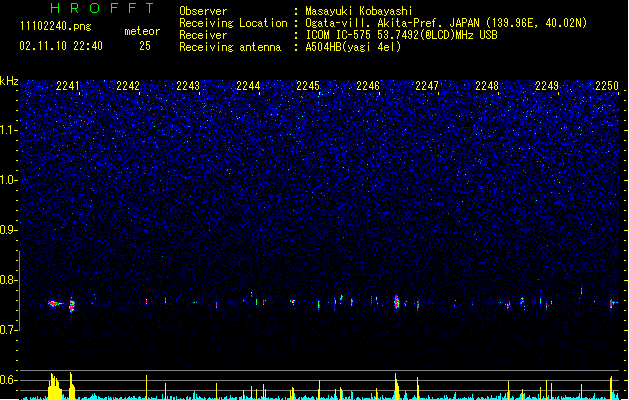Click the Receiving Location label

click(x=233, y=23)
